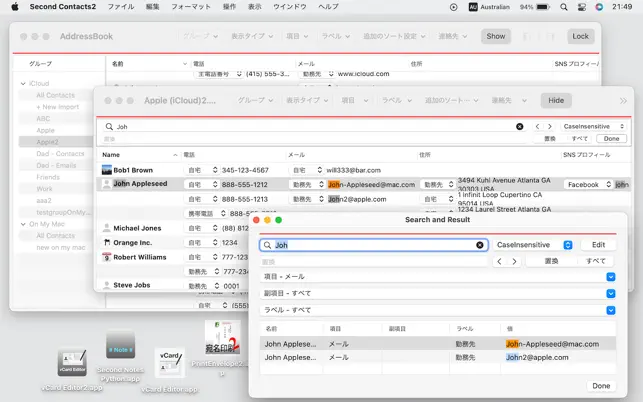643x402 pixels.
Task: Collapse the iCloud group in sidebar
Action: [23, 83]
